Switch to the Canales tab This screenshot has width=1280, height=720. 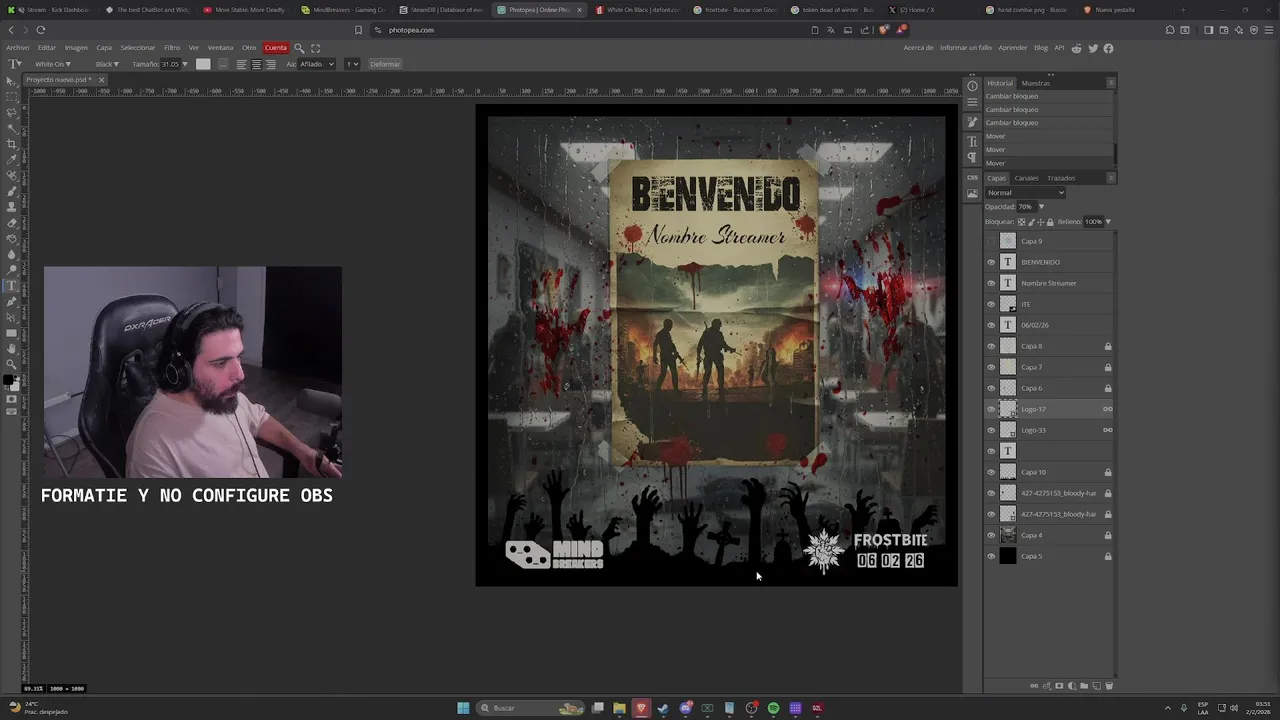click(1026, 178)
